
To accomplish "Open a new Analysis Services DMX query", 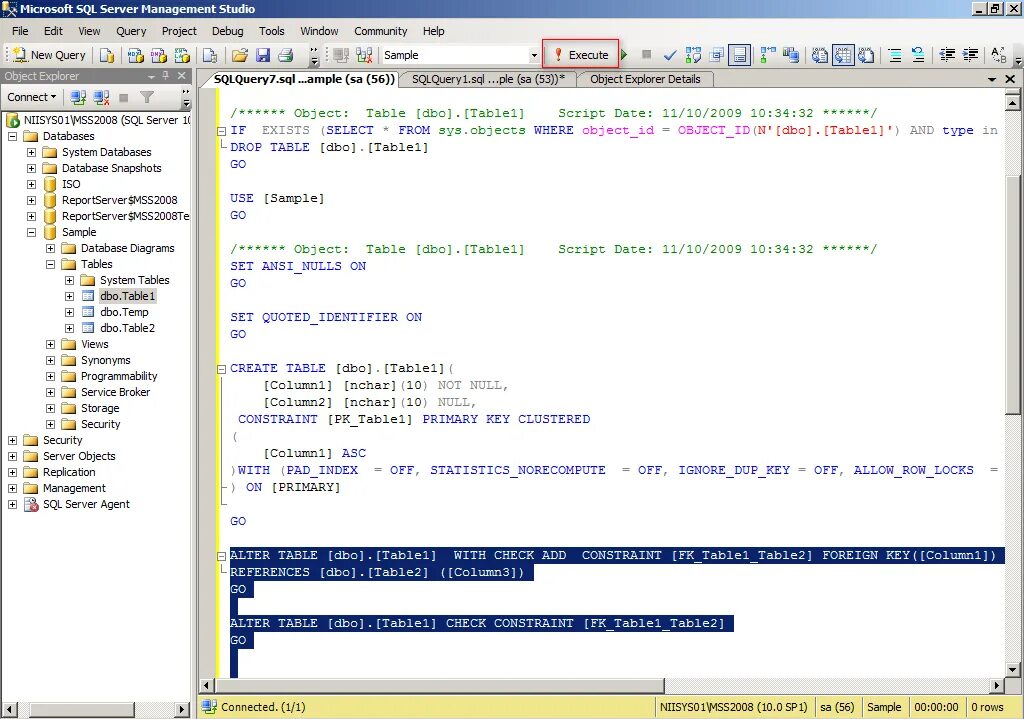I will pos(159,56).
